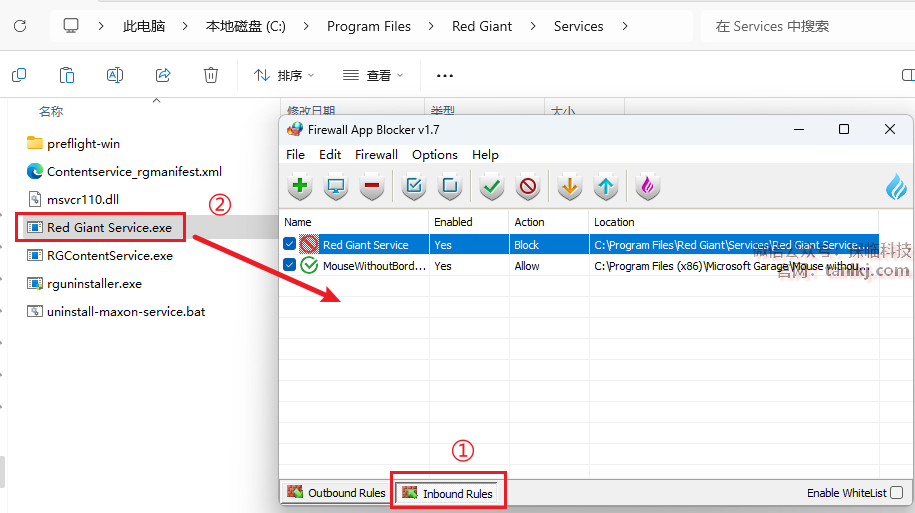Click the disable rule empty-box icon

450,186
